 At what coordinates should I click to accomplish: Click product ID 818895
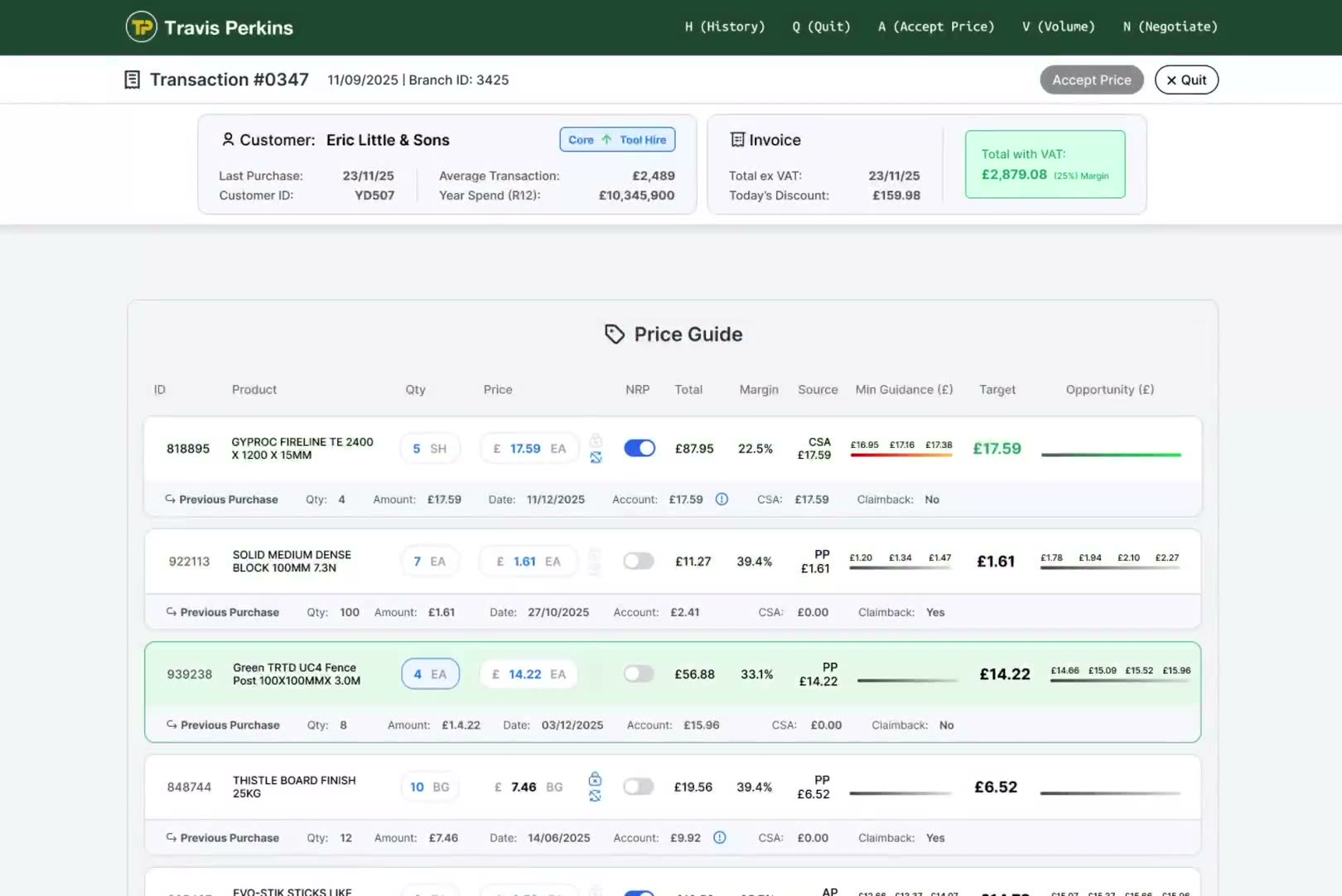188,448
